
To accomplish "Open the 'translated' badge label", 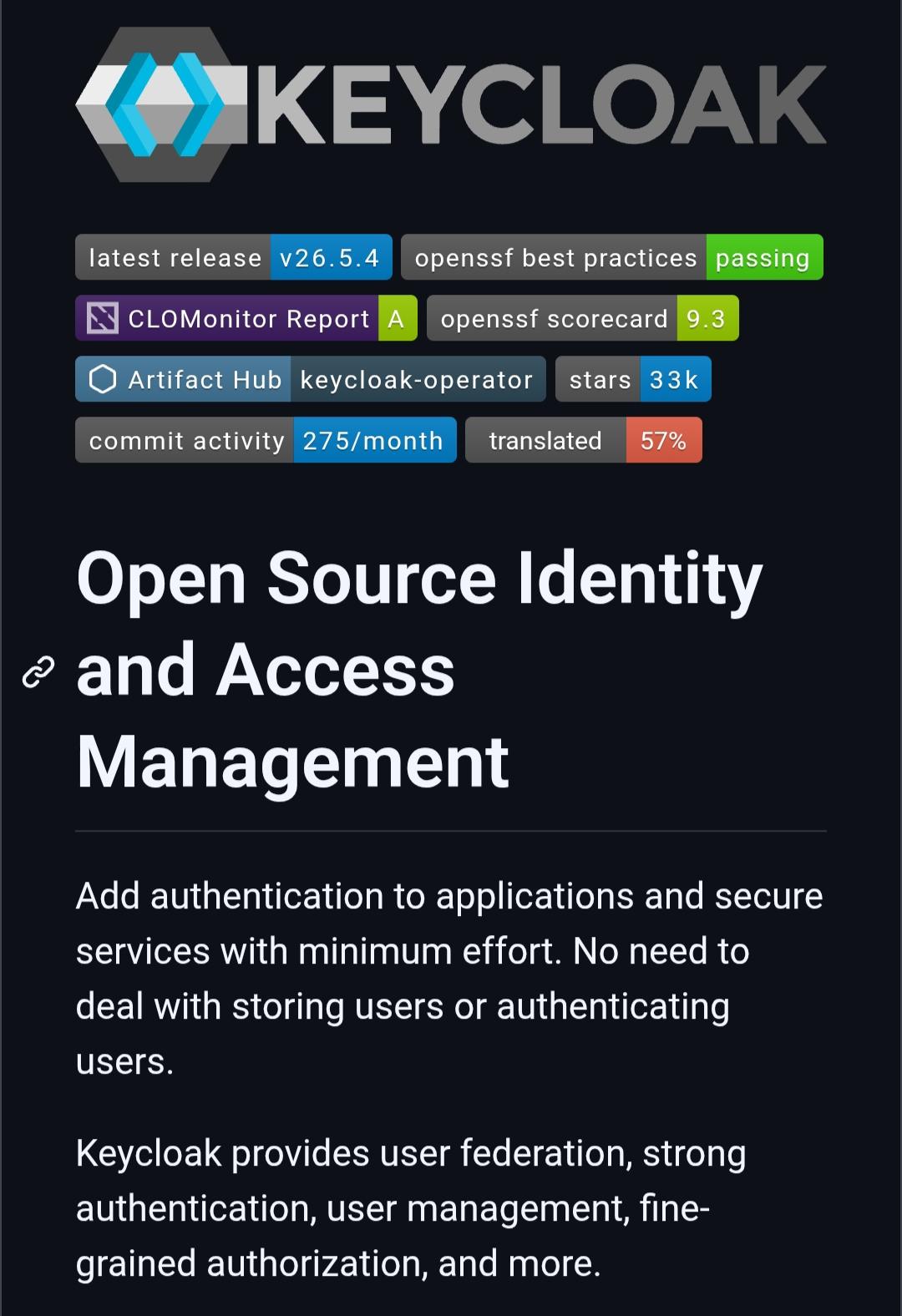I will pos(545,441).
